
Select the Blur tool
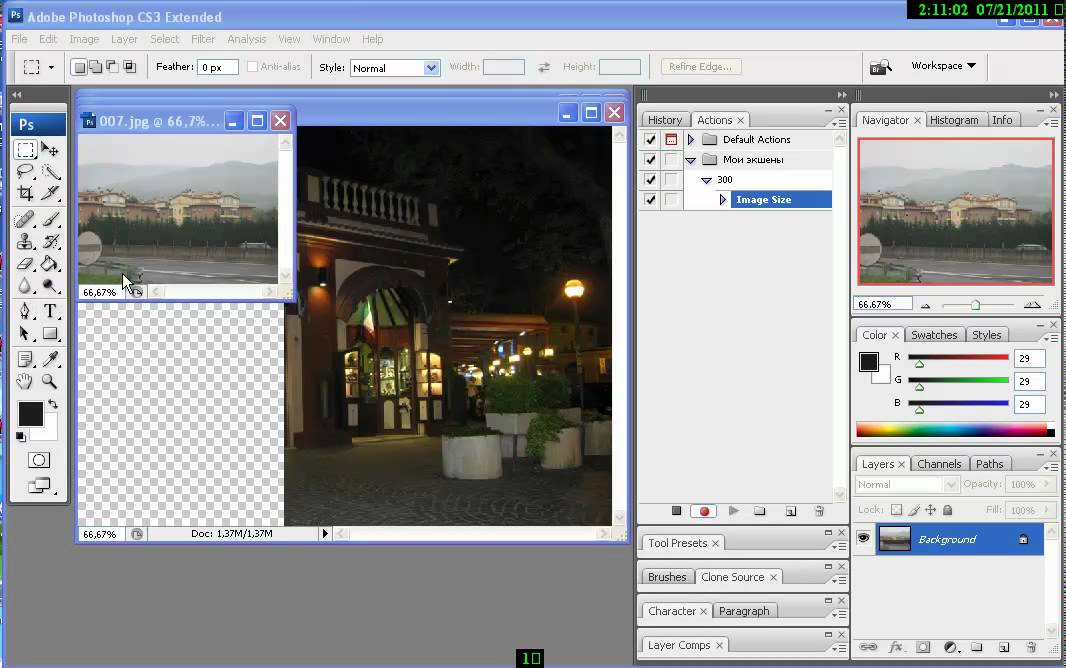click(x=26, y=285)
